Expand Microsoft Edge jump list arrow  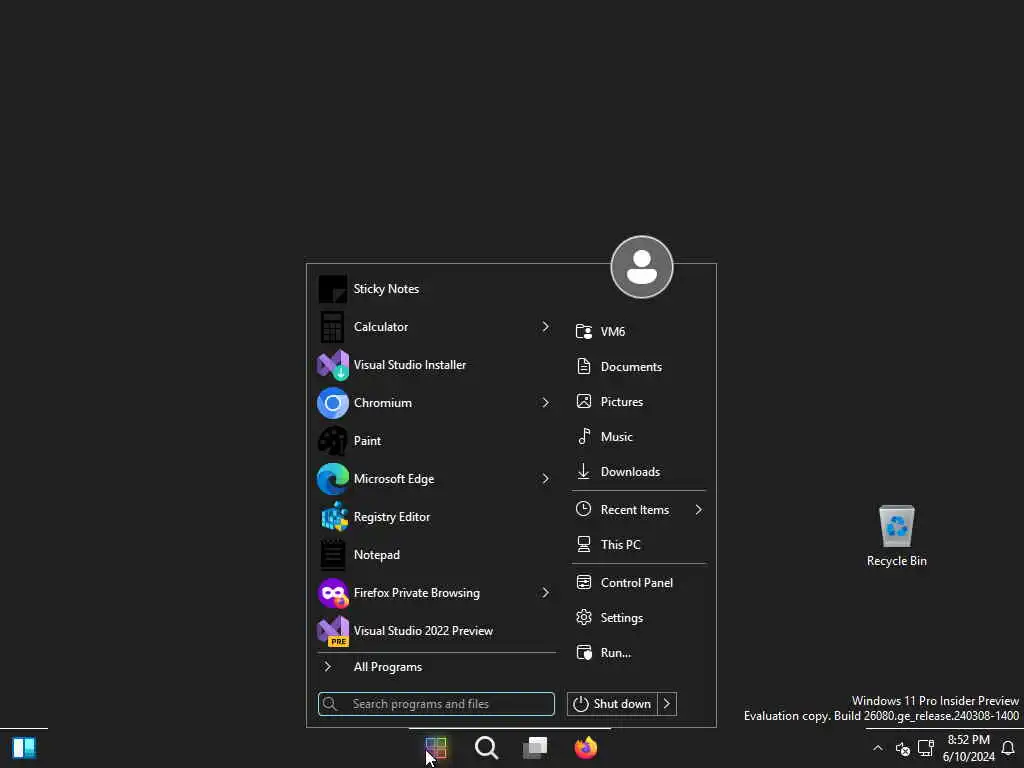pyautogui.click(x=545, y=479)
